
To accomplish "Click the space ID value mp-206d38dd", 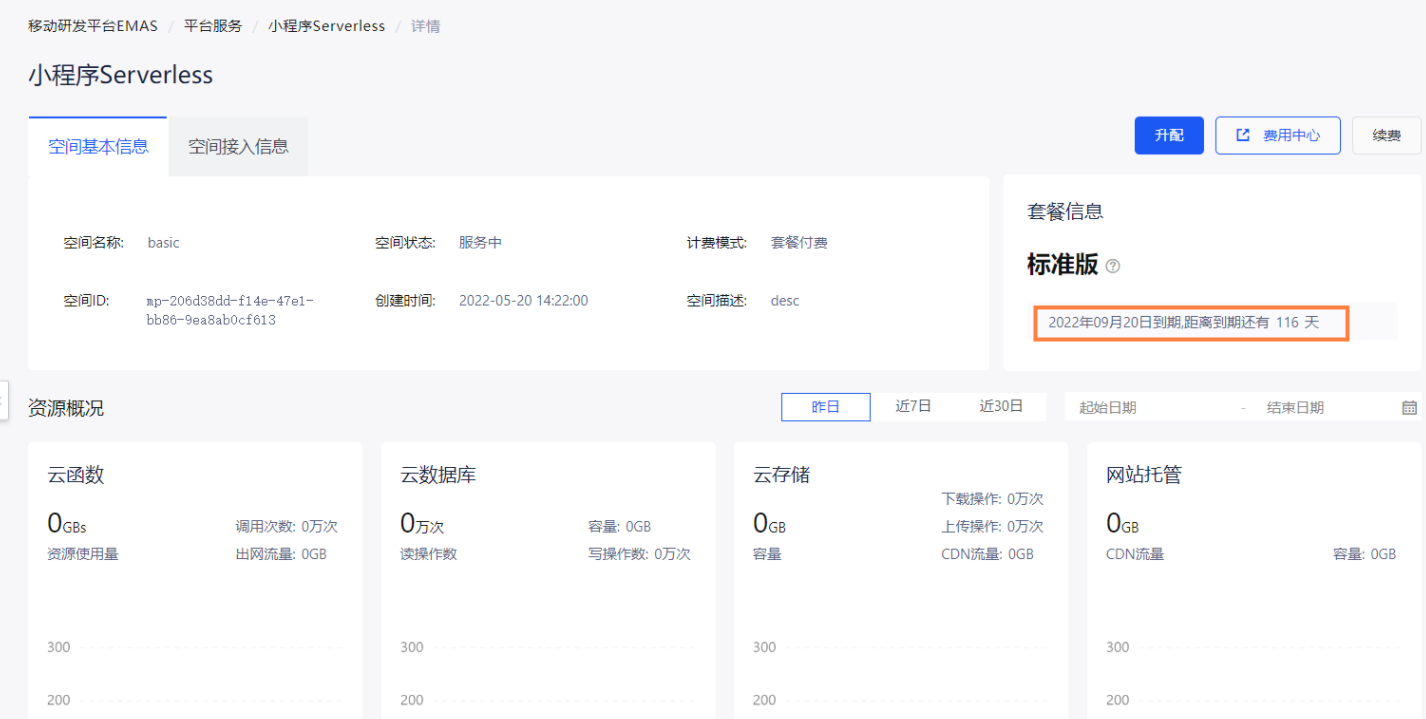I will coord(230,310).
